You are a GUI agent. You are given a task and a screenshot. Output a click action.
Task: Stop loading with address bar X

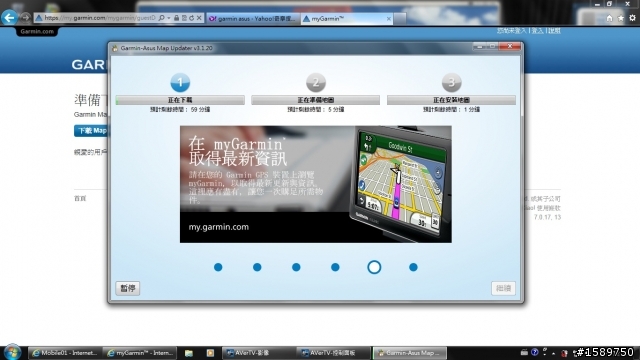tap(199, 18)
